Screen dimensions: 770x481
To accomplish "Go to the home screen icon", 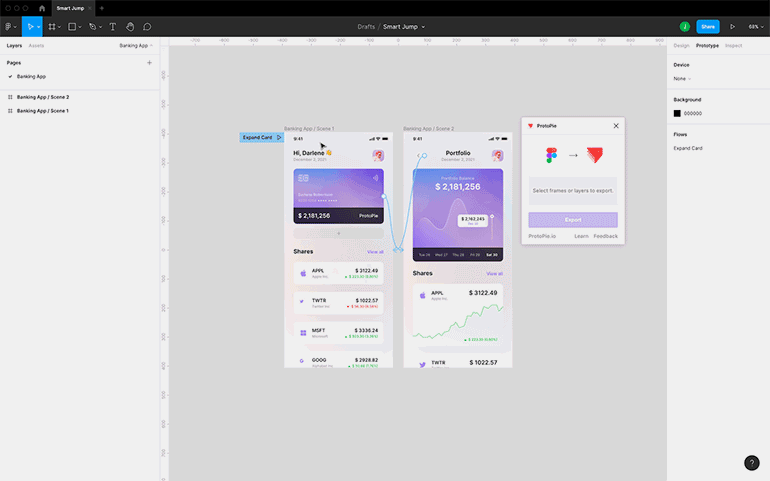I will tap(42, 8).
